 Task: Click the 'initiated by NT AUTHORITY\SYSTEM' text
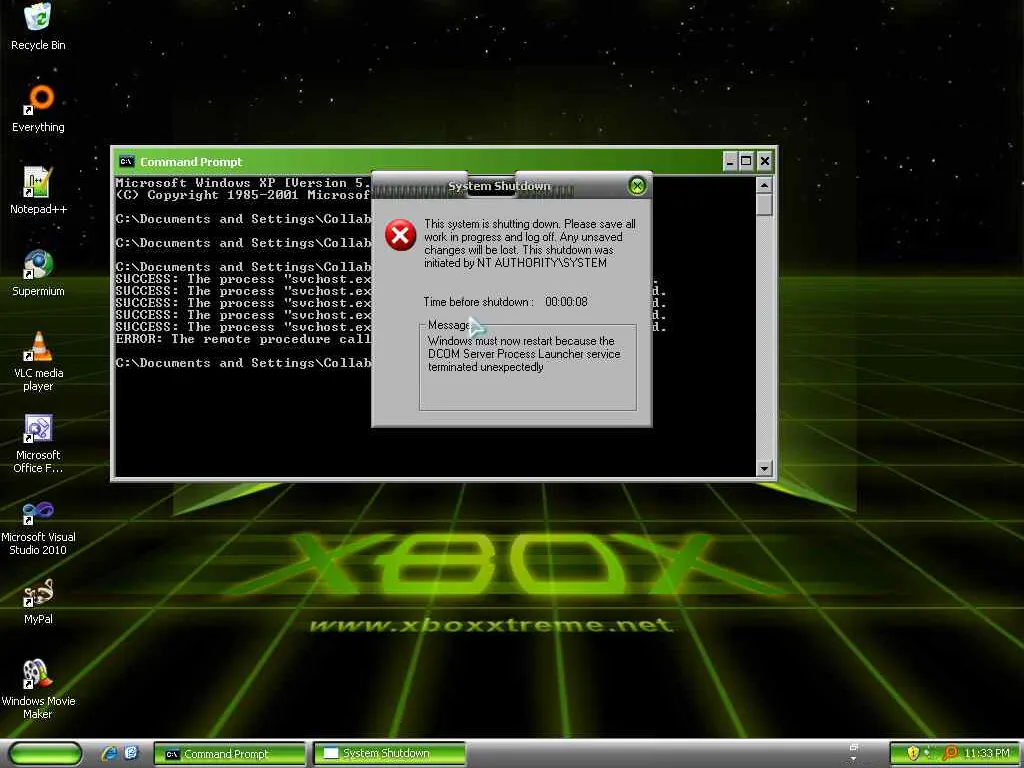click(x=515, y=263)
